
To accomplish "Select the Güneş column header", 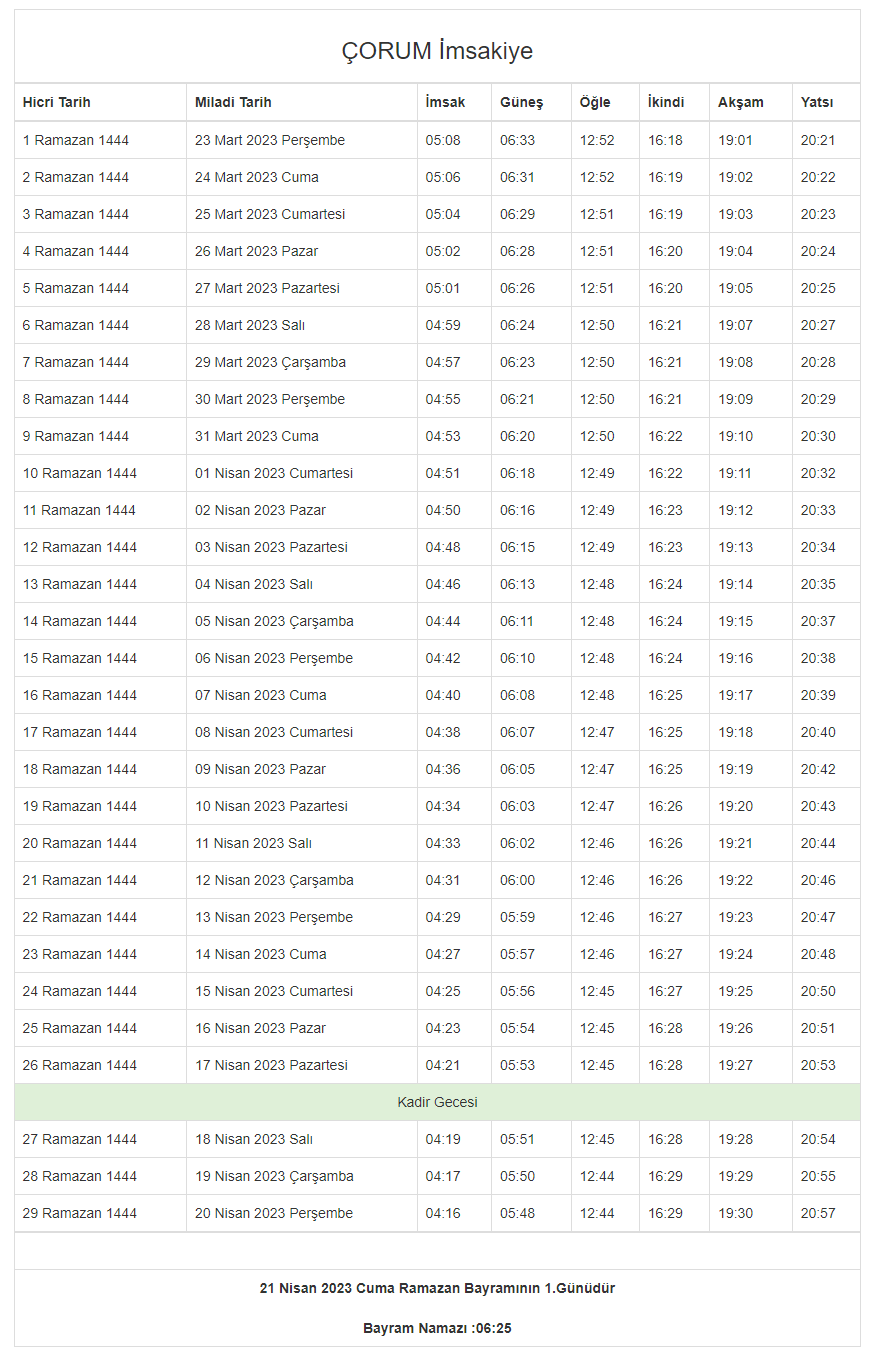I will (521, 102).
